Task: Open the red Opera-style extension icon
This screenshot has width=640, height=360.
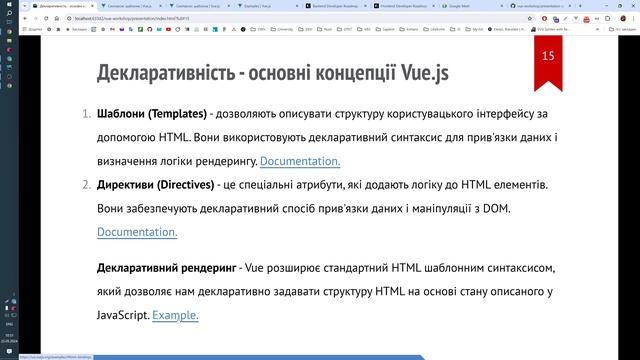Action: (x=544, y=18)
